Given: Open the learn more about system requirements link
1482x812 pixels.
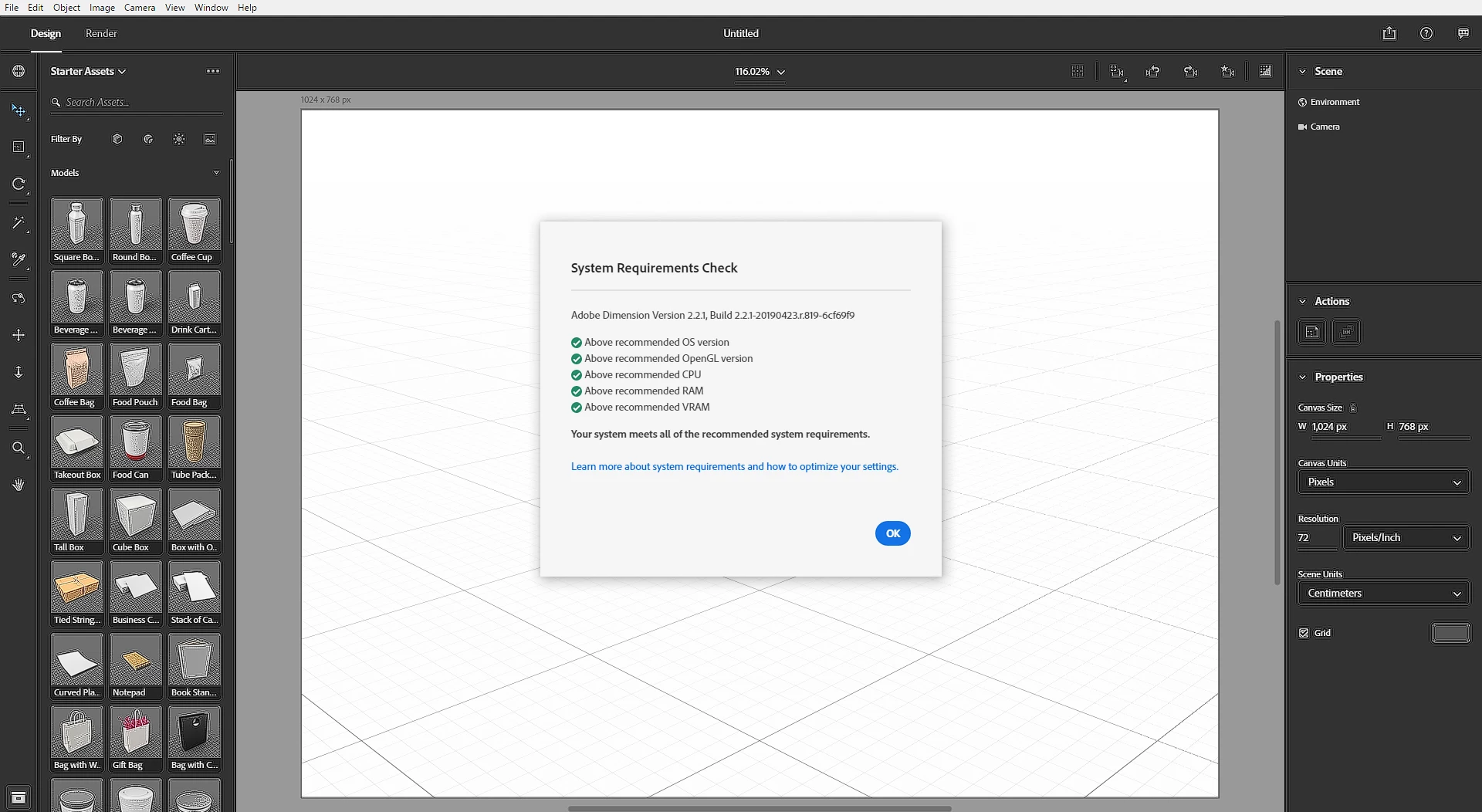Looking at the screenshot, I should [x=735, y=466].
